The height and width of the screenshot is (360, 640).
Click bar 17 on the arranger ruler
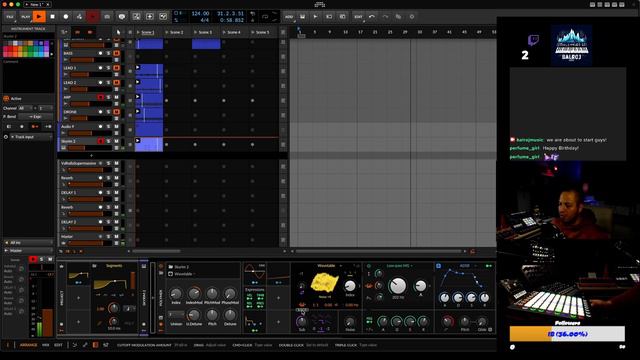(360, 32)
